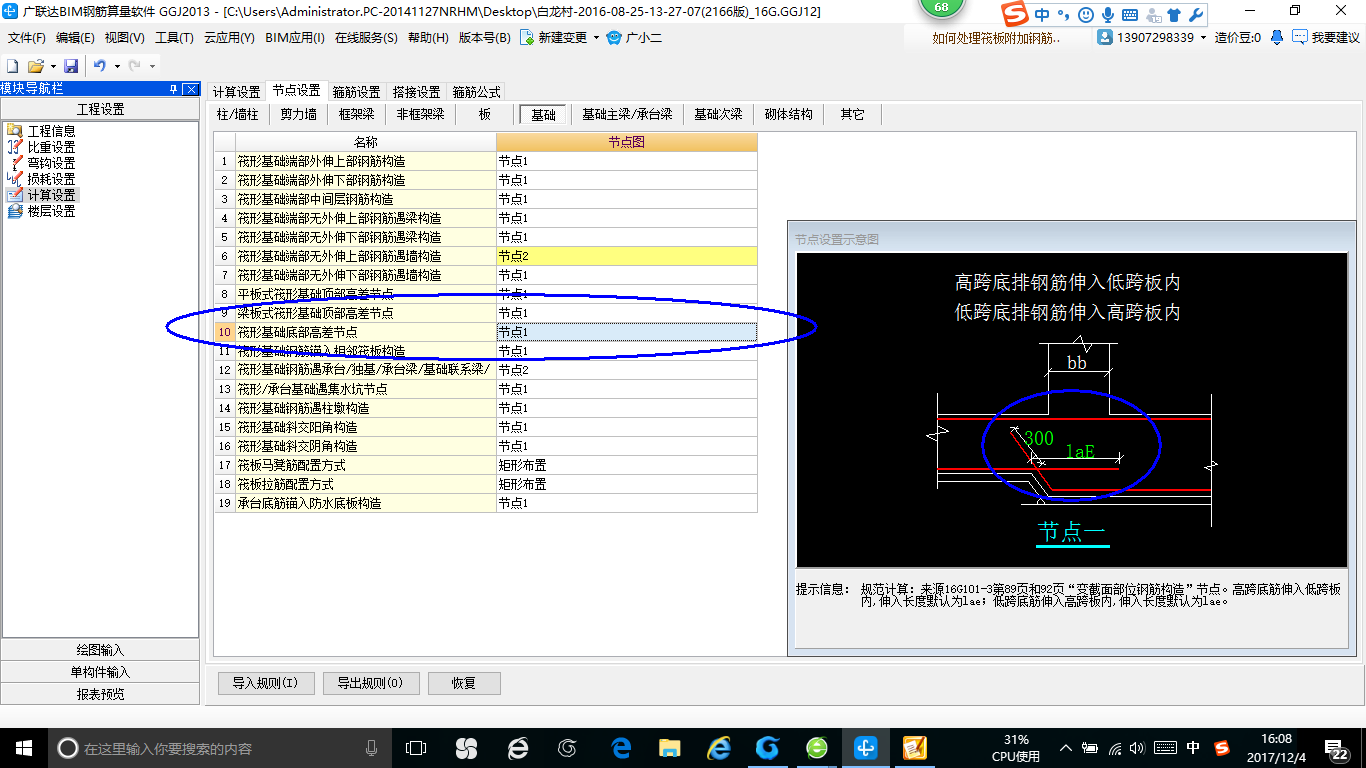Click the 恢复 button
This screenshot has height=768, width=1366.
[x=464, y=684]
